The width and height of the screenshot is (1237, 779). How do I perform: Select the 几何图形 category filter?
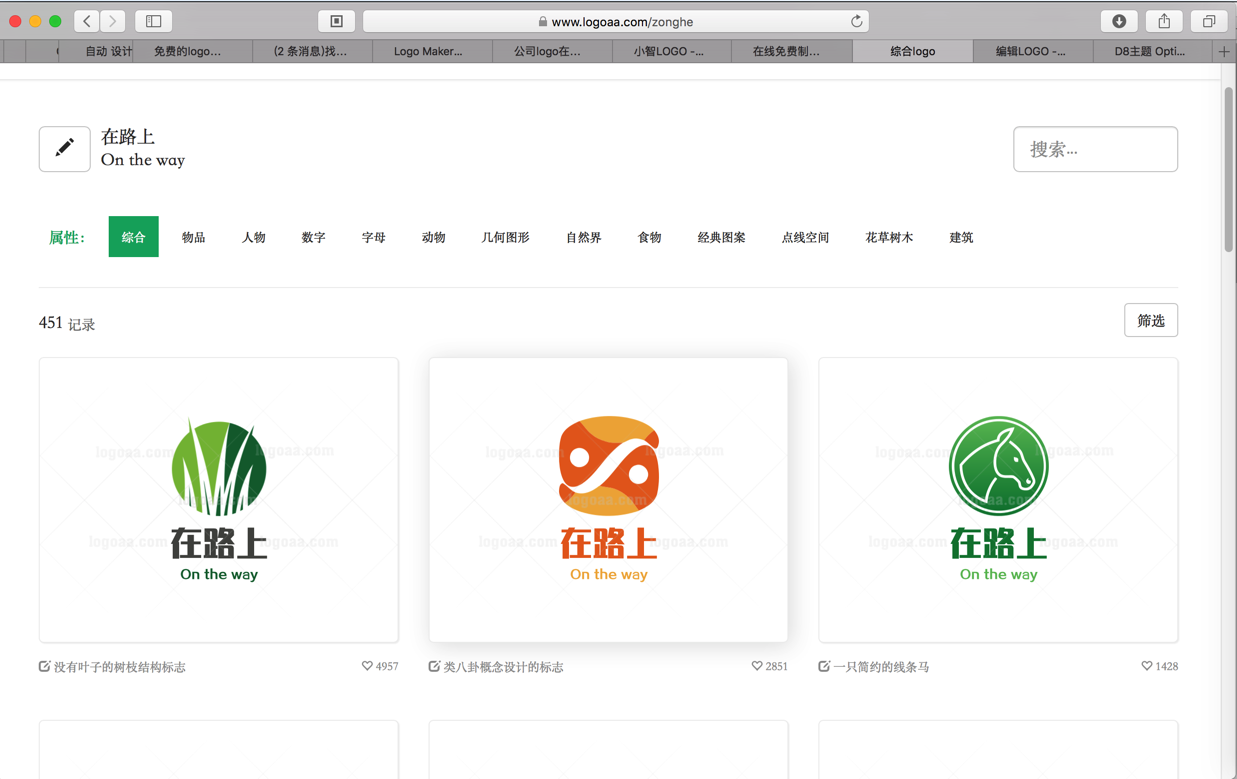[506, 237]
